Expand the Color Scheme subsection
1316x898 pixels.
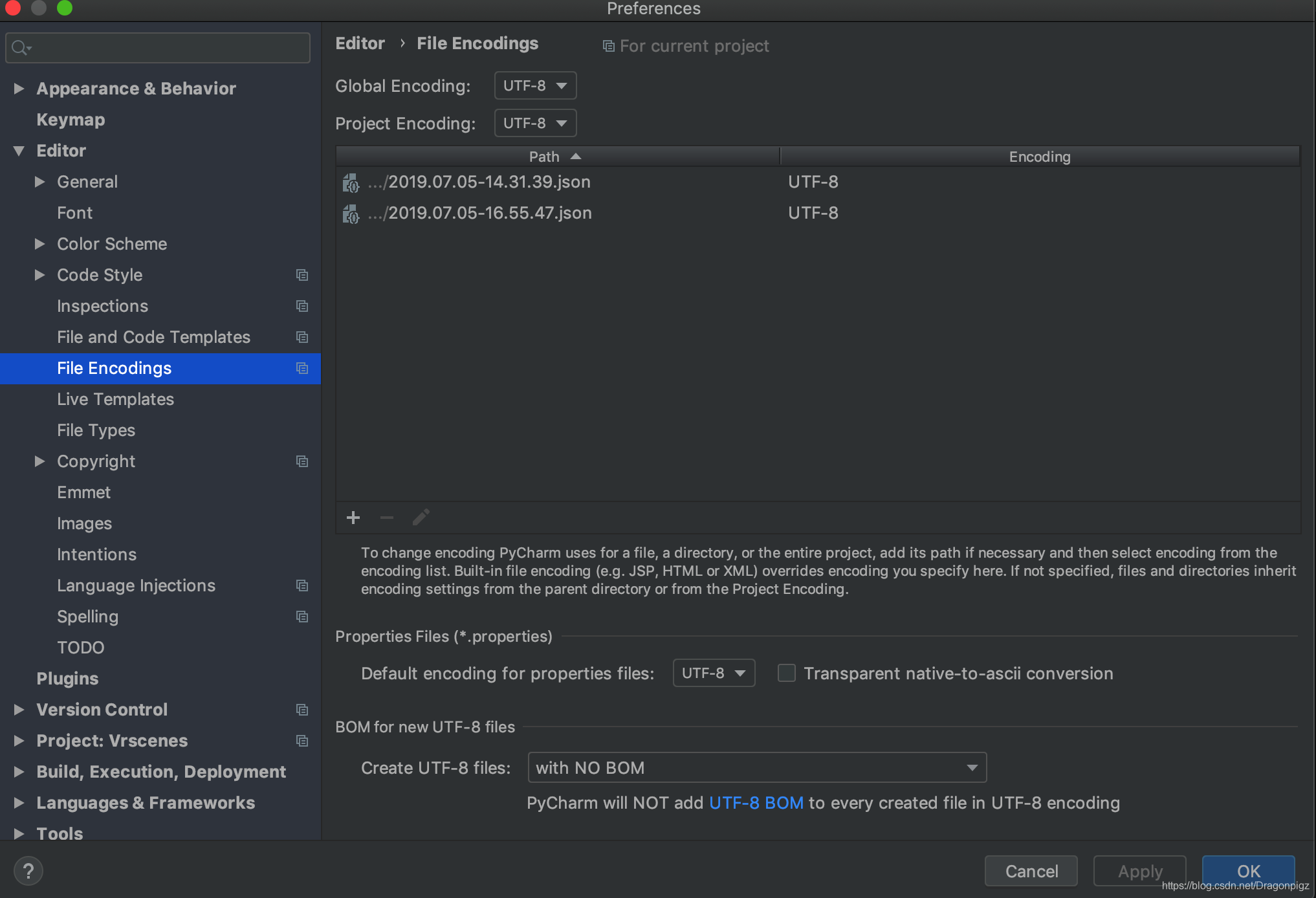39,244
